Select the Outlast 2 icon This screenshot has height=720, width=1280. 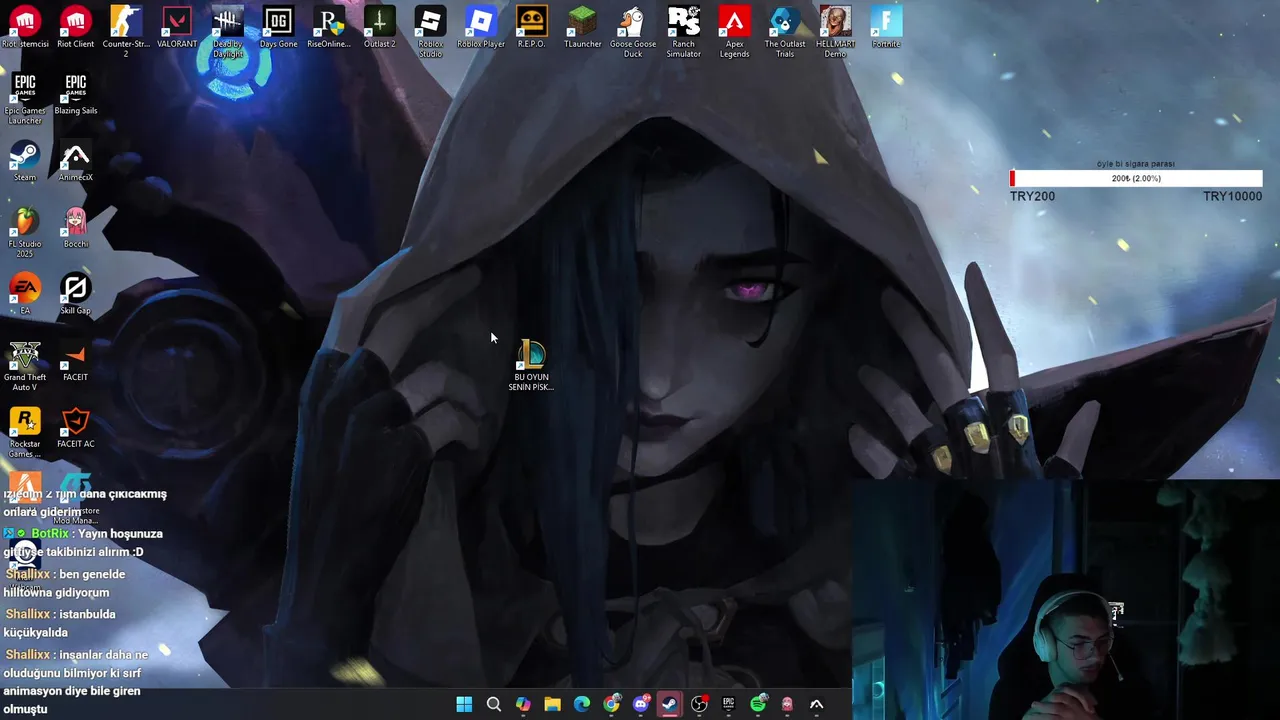(379, 28)
